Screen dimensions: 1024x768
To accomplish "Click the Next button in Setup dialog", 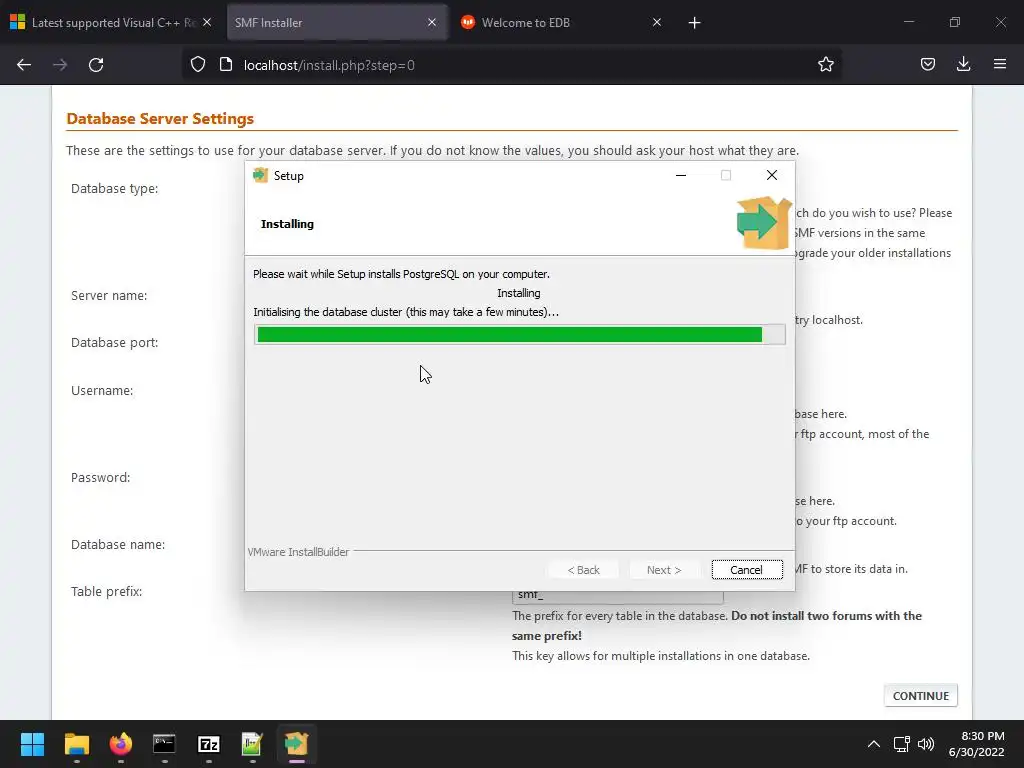I will pyautogui.click(x=664, y=569).
